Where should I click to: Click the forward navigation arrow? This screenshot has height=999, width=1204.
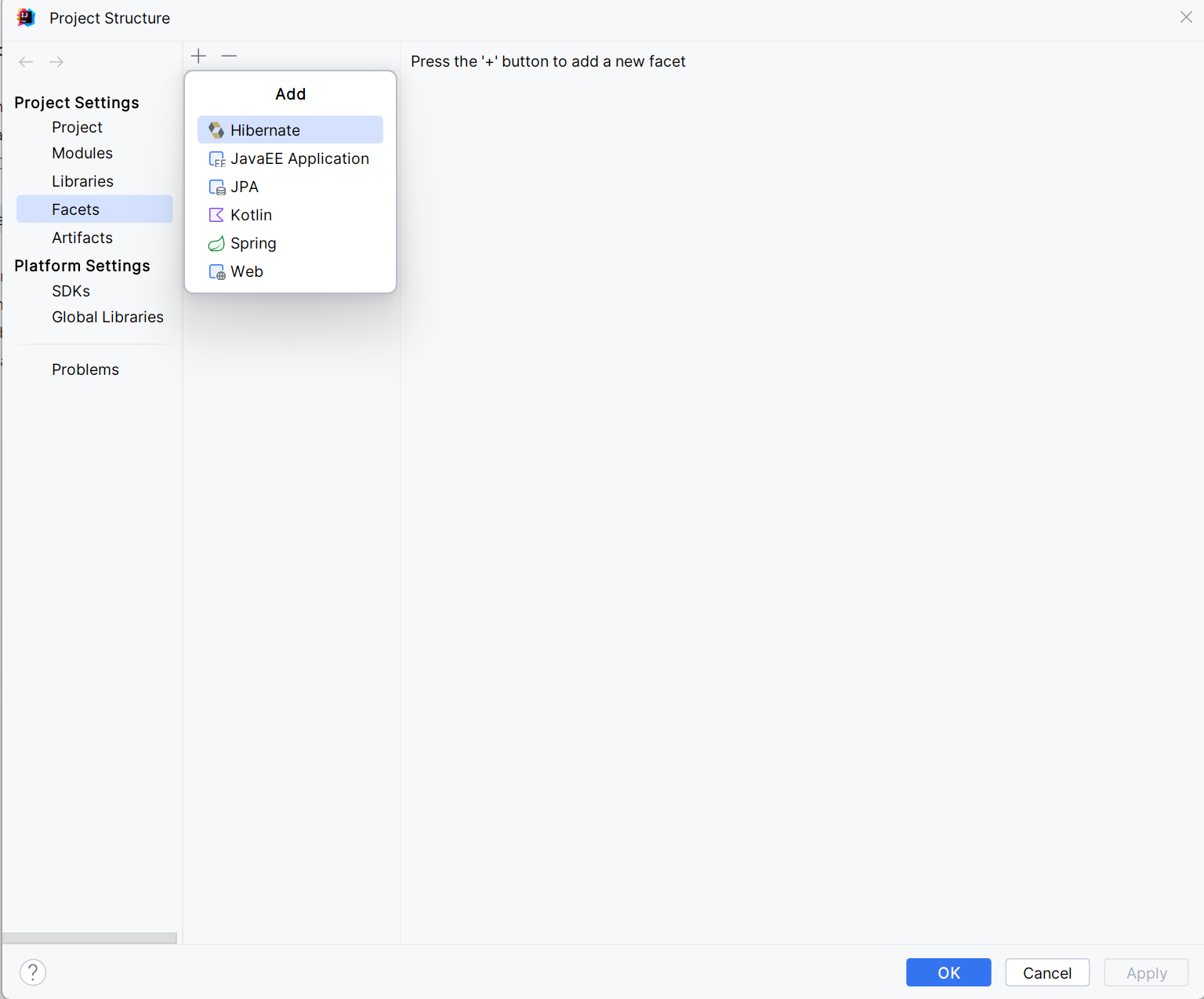[x=56, y=62]
